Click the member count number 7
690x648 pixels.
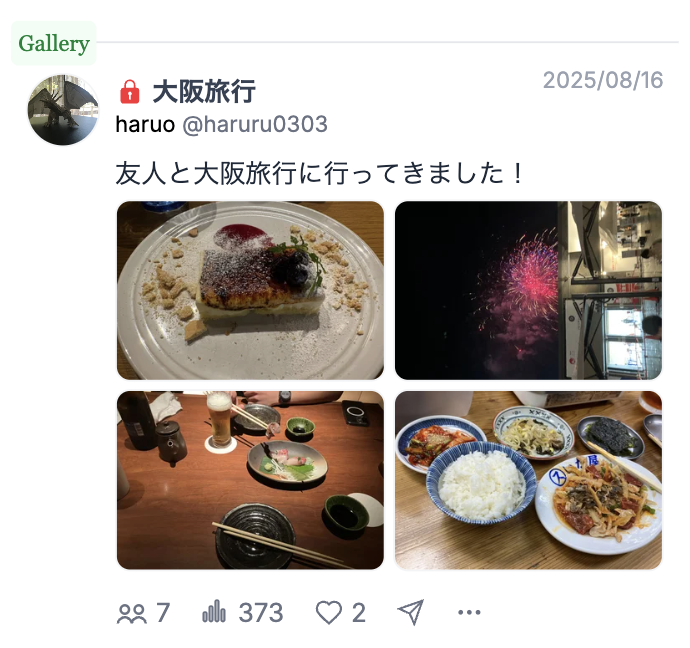coord(163,612)
